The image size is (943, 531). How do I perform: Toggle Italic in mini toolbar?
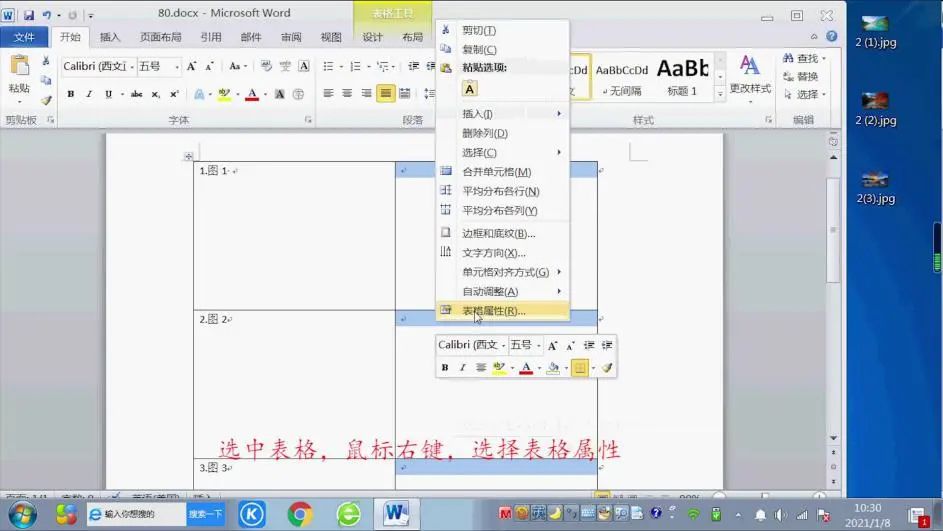(462, 367)
